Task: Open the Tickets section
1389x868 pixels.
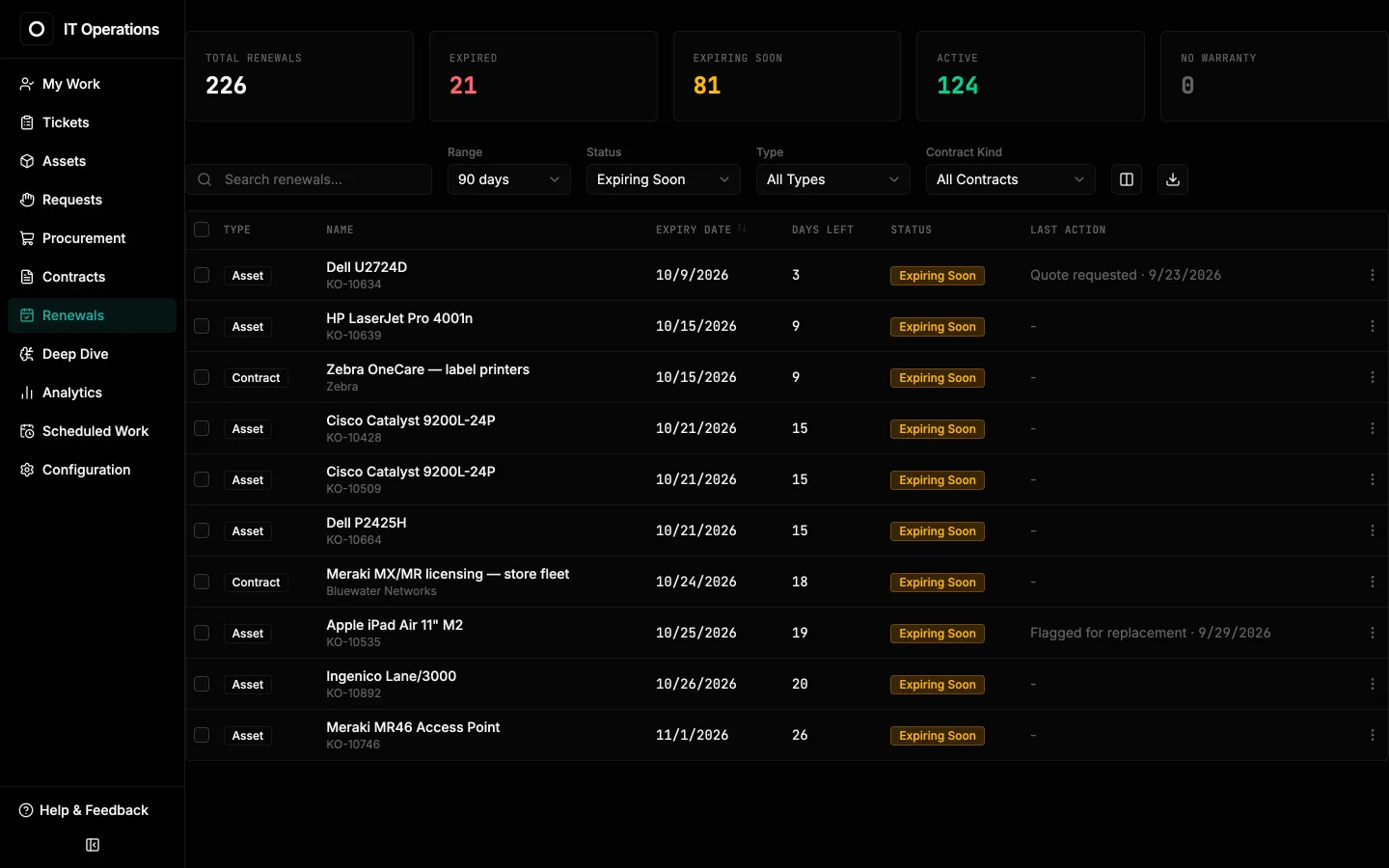Action: click(93, 122)
